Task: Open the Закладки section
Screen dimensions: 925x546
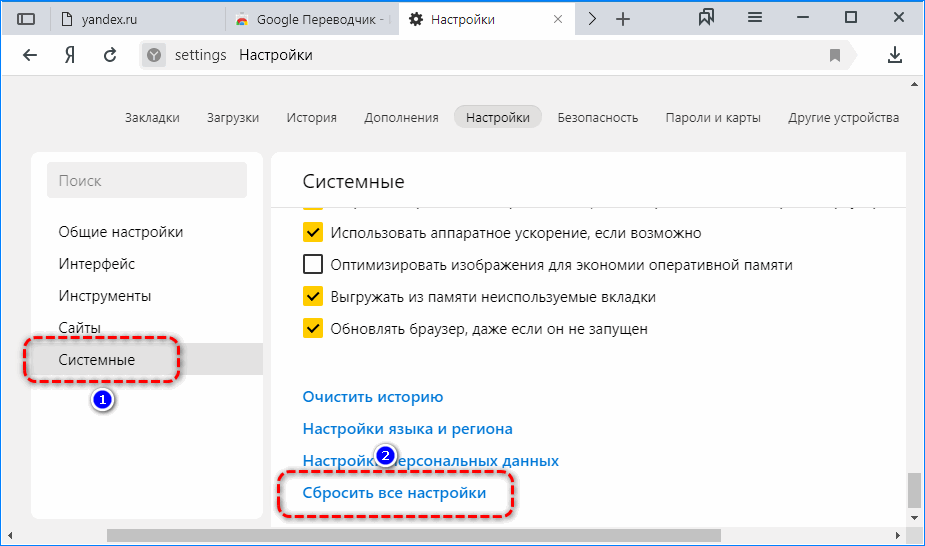Action: [152, 118]
